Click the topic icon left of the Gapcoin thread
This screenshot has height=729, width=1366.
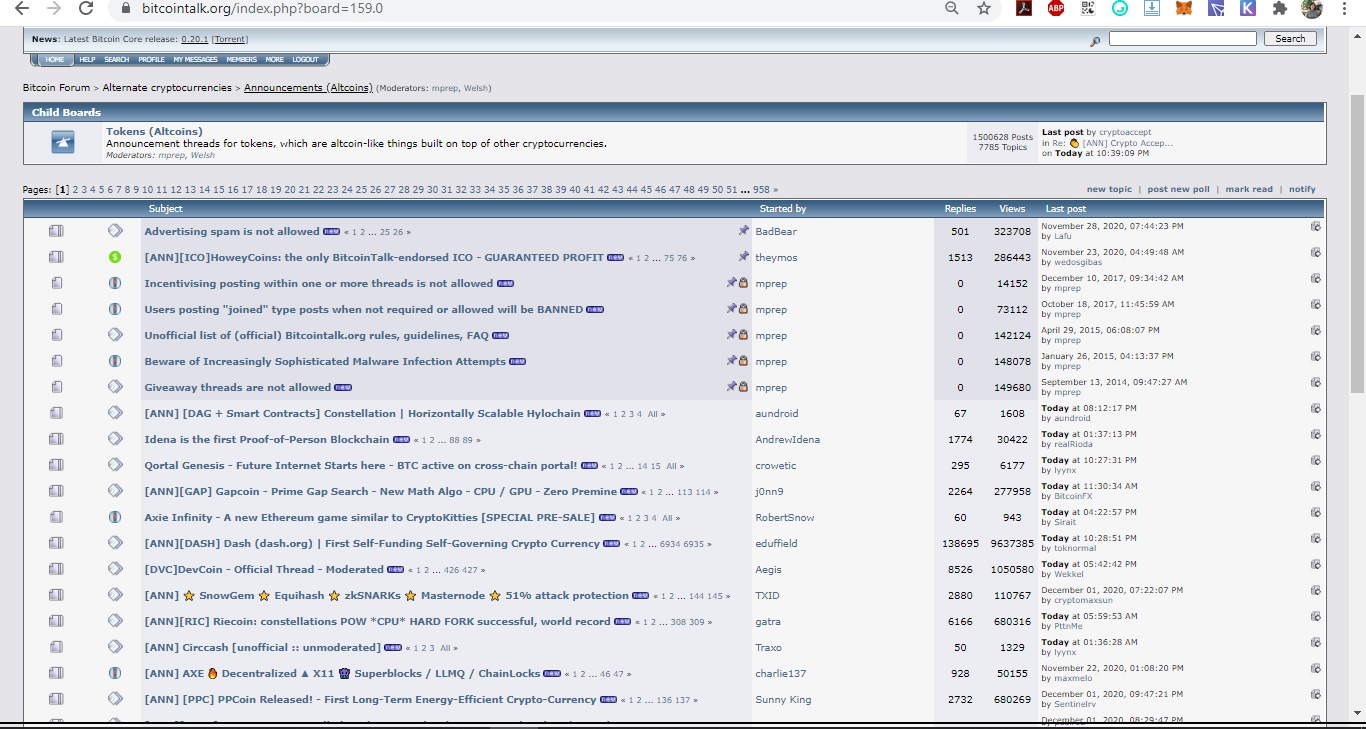coord(115,491)
